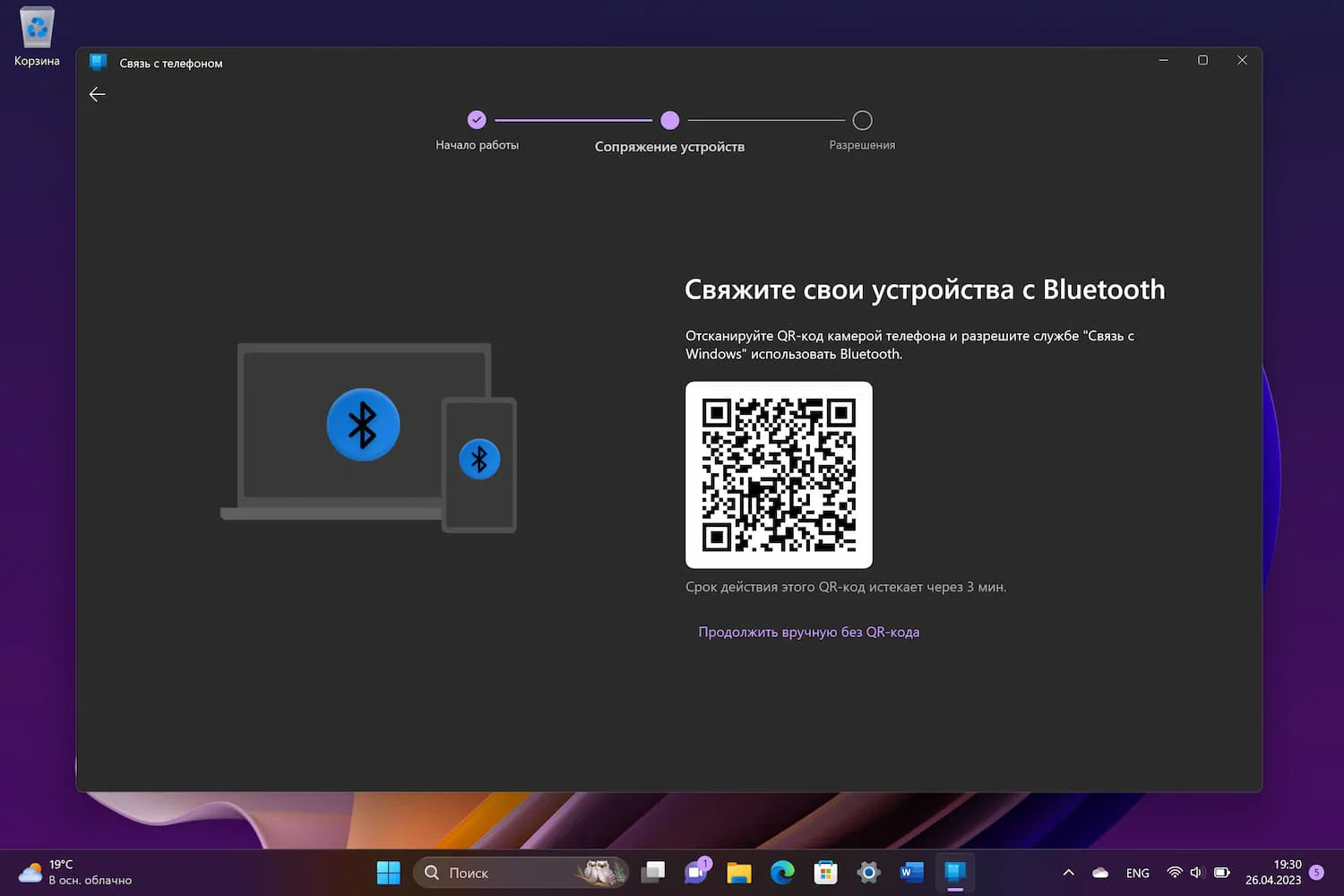Open the Teams chat taskbar icon

pyautogui.click(x=696, y=872)
